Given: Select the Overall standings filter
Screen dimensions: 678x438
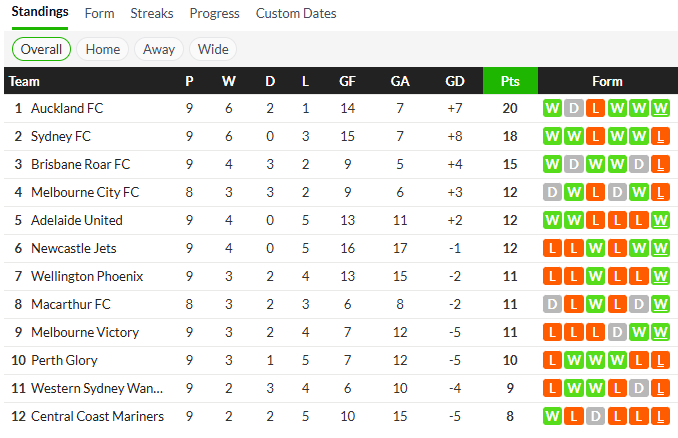Looking at the screenshot, I should pyautogui.click(x=41, y=49).
